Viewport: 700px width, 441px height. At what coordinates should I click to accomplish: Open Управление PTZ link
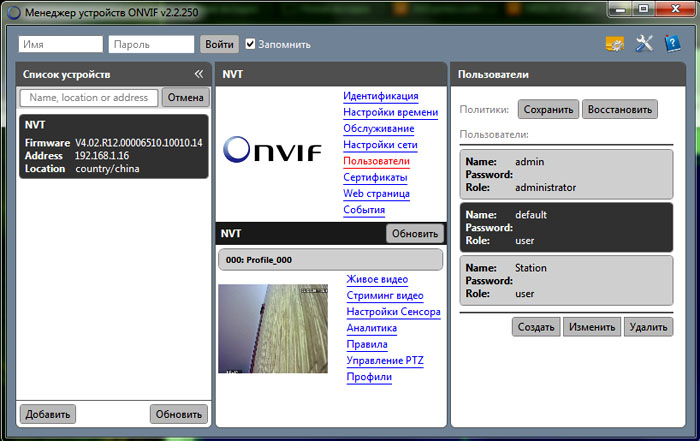(x=384, y=360)
